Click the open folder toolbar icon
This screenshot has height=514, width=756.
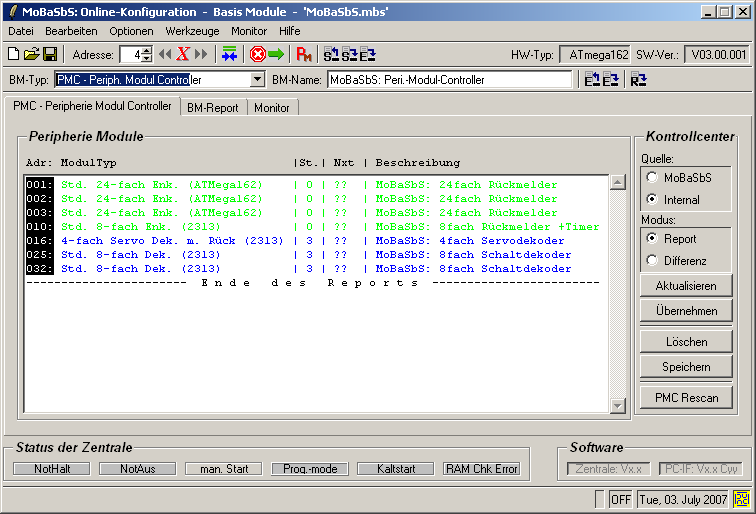tap(31, 54)
